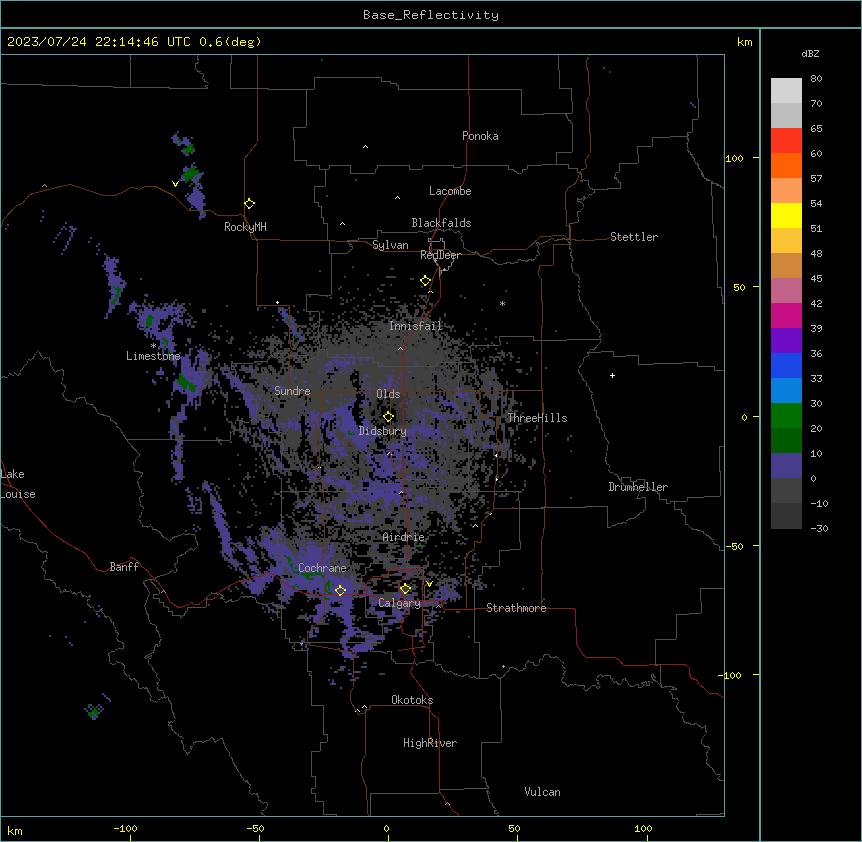The width and height of the screenshot is (862, 842).
Task: Click the white plus marker northwest of Drumheller
Action: pyautogui.click(x=612, y=375)
